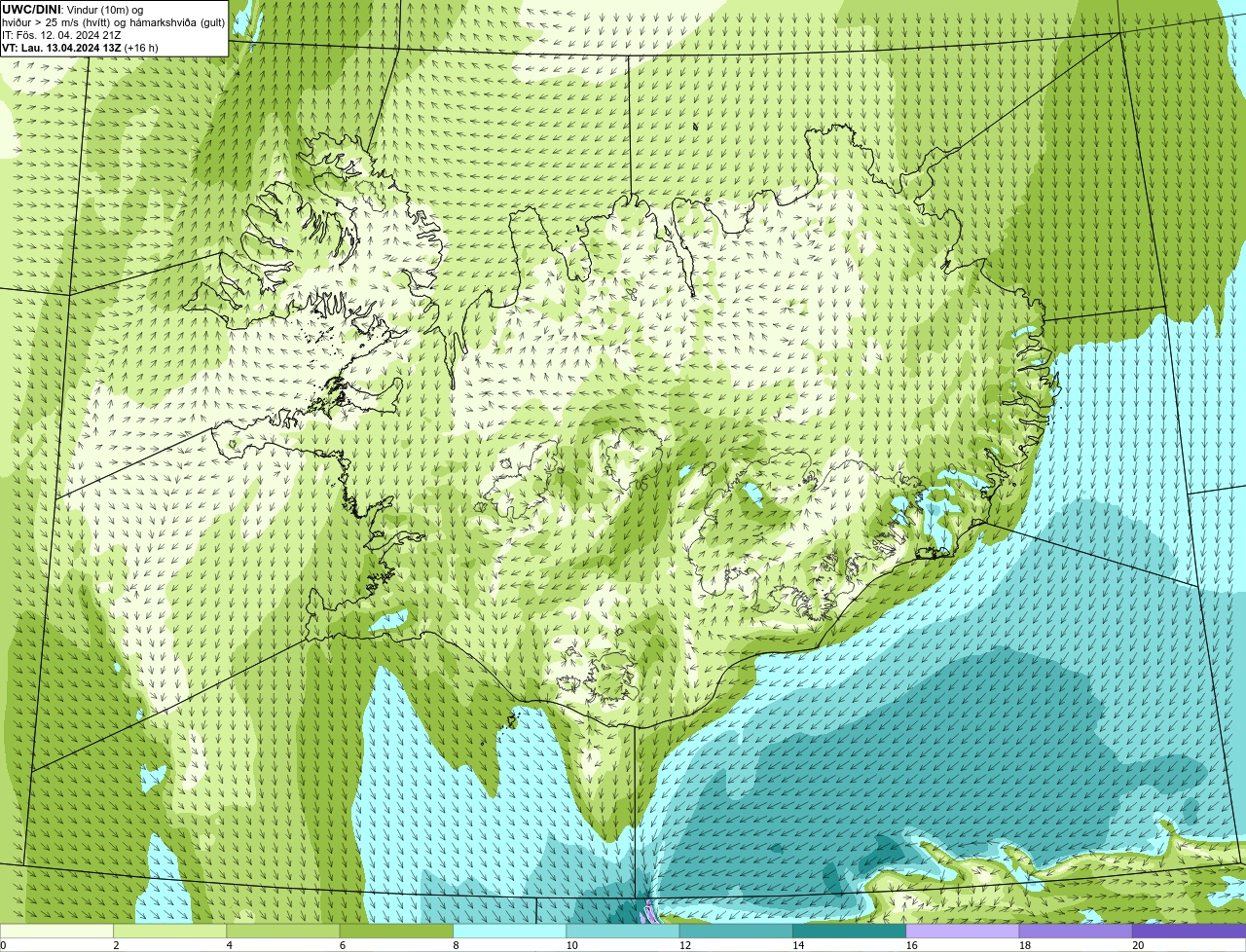Screen dimensions: 1246x952
Task: Click the 'VT: Lau. 13.04.2024 13Z' valid time
Action: (x=60, y=48)
